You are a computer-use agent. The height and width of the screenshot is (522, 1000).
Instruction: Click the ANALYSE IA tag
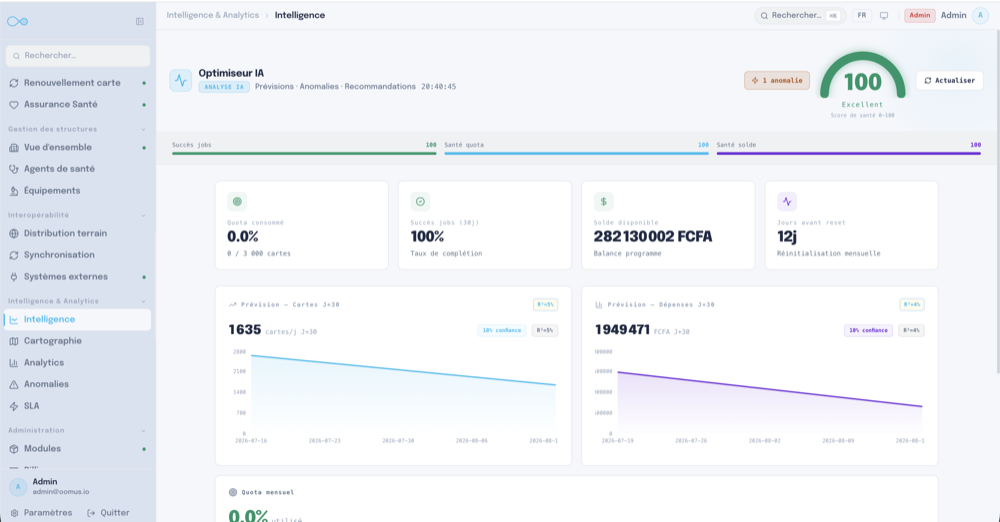[x=224, y=87]
